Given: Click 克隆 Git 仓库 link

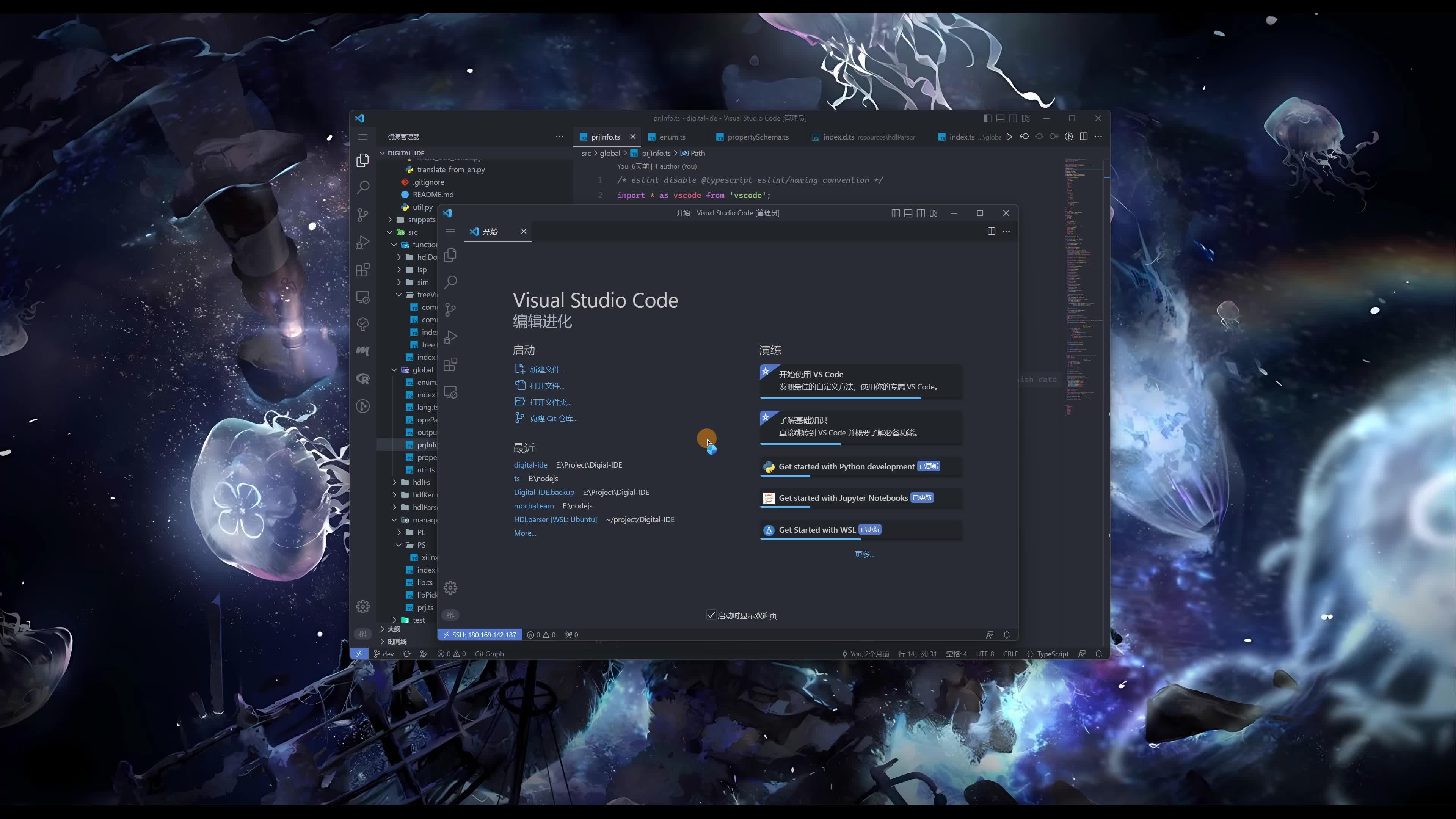Looking at the screenshot, I should click(554, 418).
